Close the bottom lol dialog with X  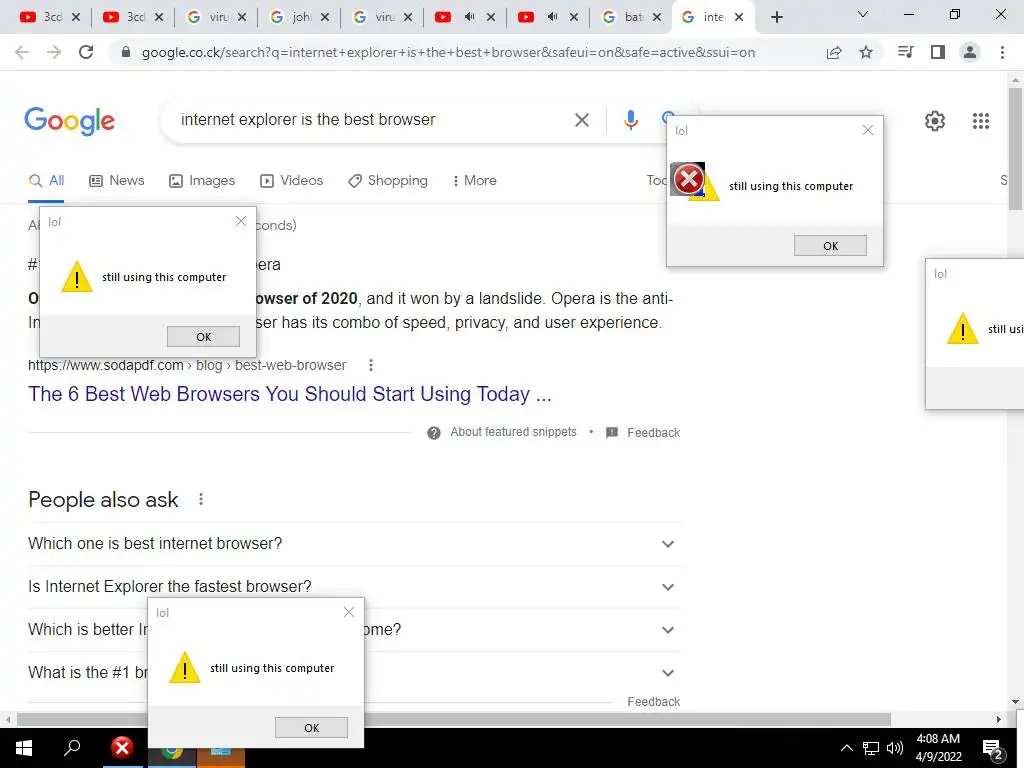[349, 612]
